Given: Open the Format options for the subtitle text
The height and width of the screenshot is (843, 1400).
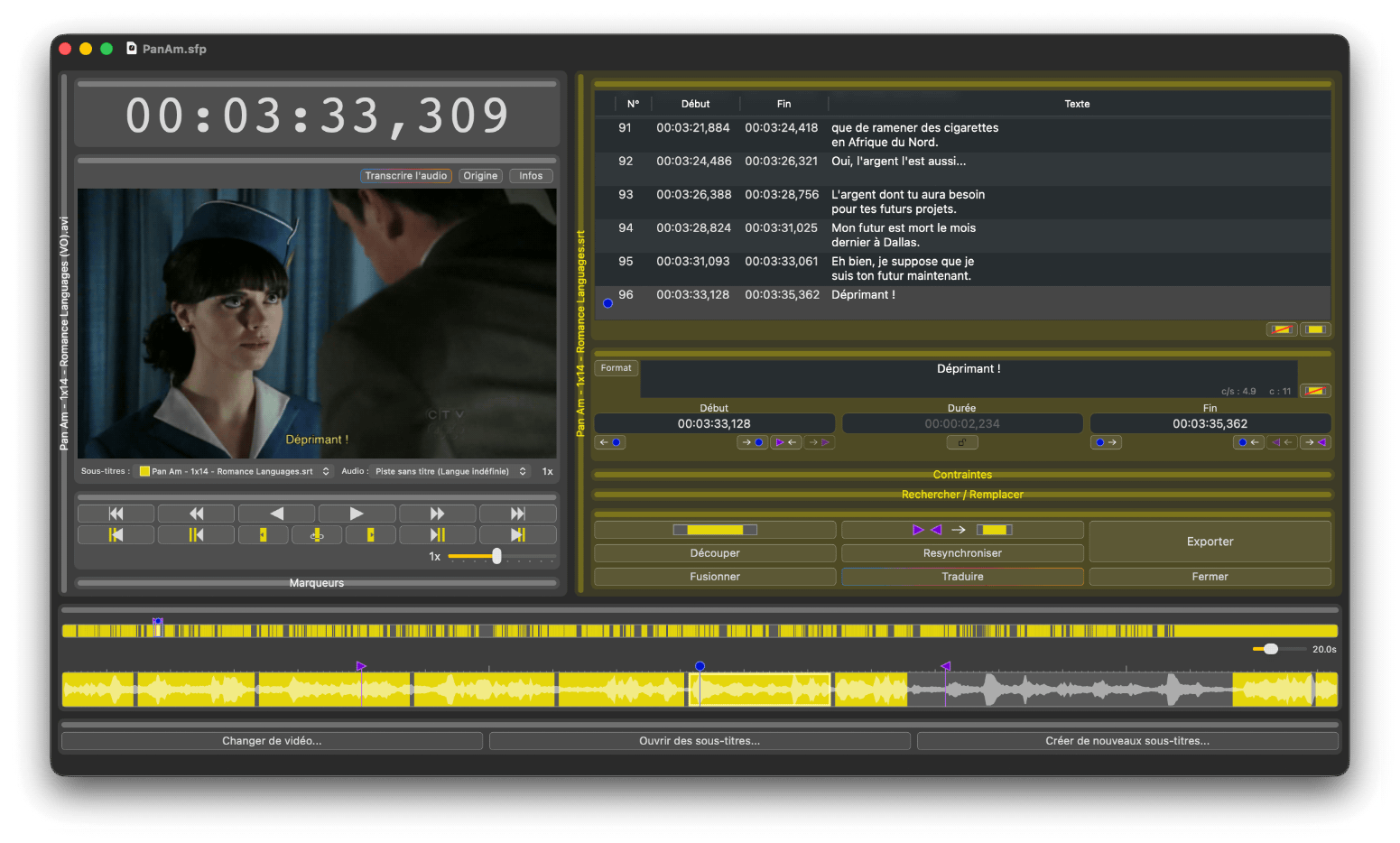Looking at the screenshot, I should (x=617, y=368).
